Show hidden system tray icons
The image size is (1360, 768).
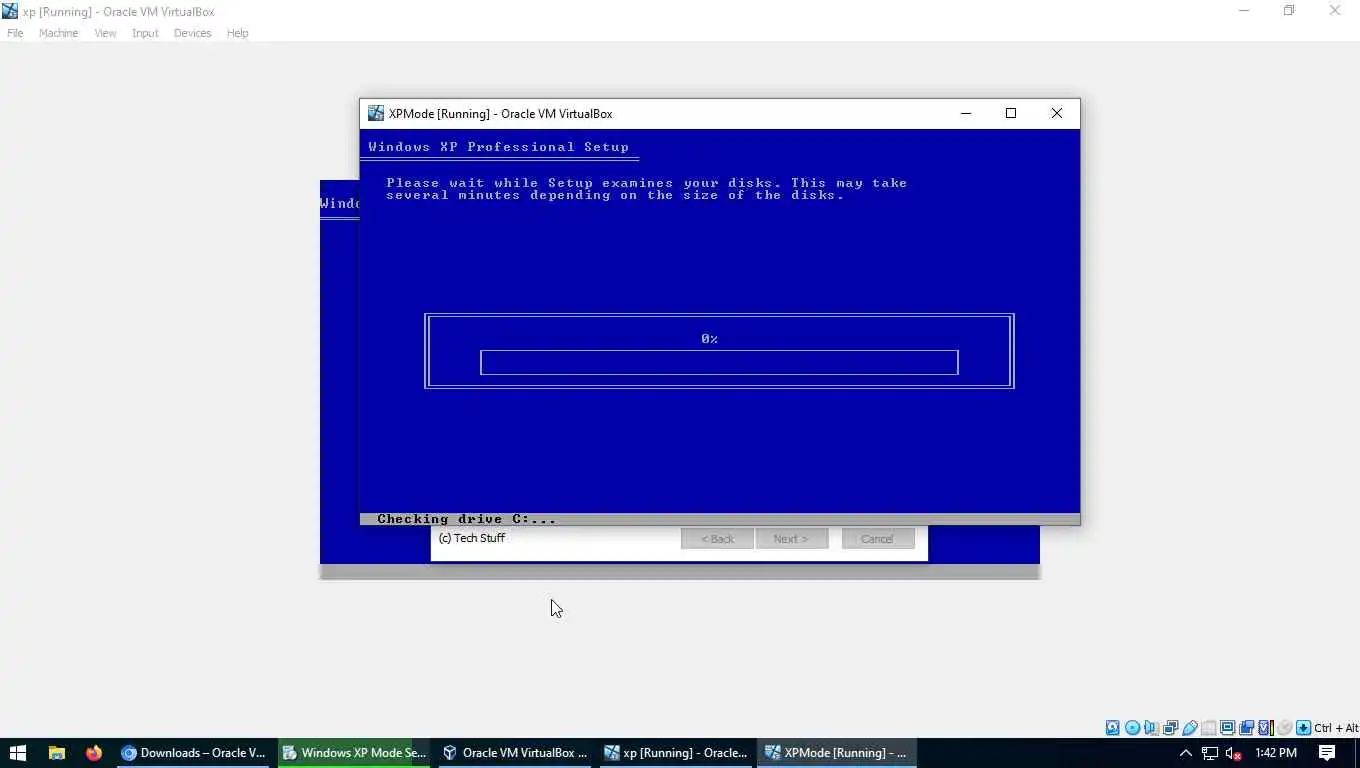(x=1186, y=753)
